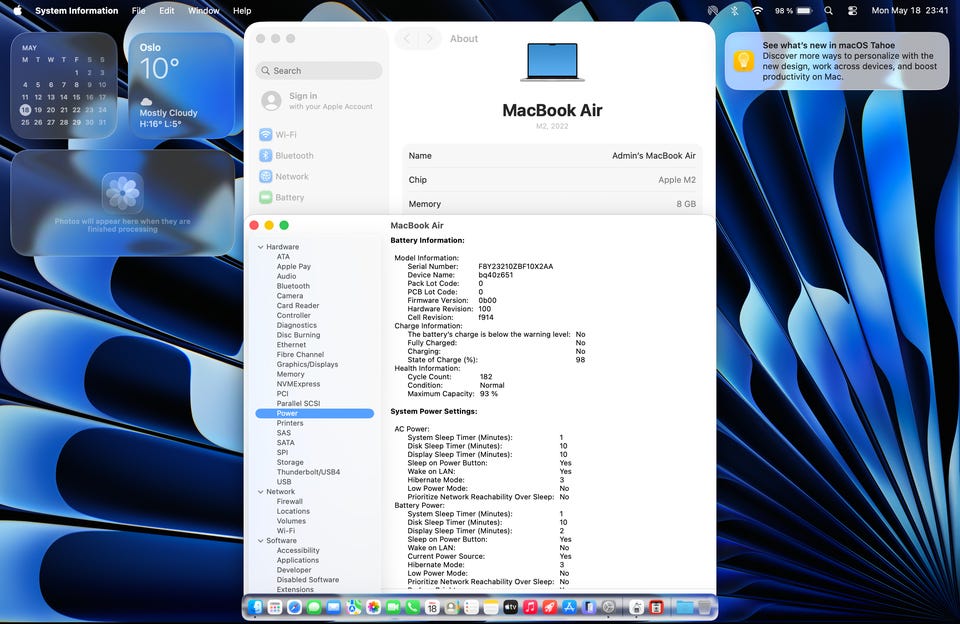Viewport: 960px width, 624px height.
Task: Open the Photos app in the Dock
Action: 373,607
